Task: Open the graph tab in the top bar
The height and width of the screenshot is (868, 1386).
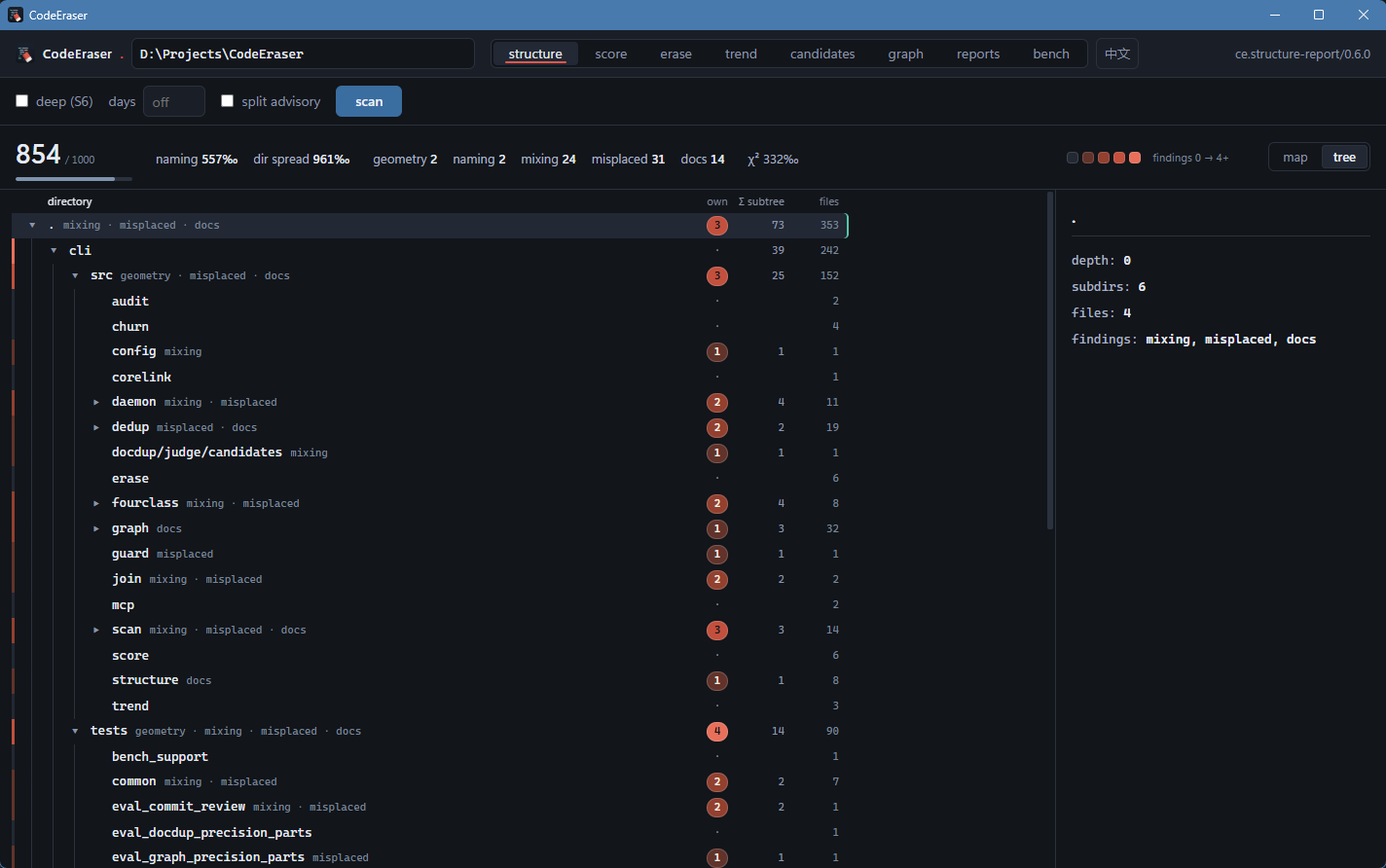Action: coord(905,54)
